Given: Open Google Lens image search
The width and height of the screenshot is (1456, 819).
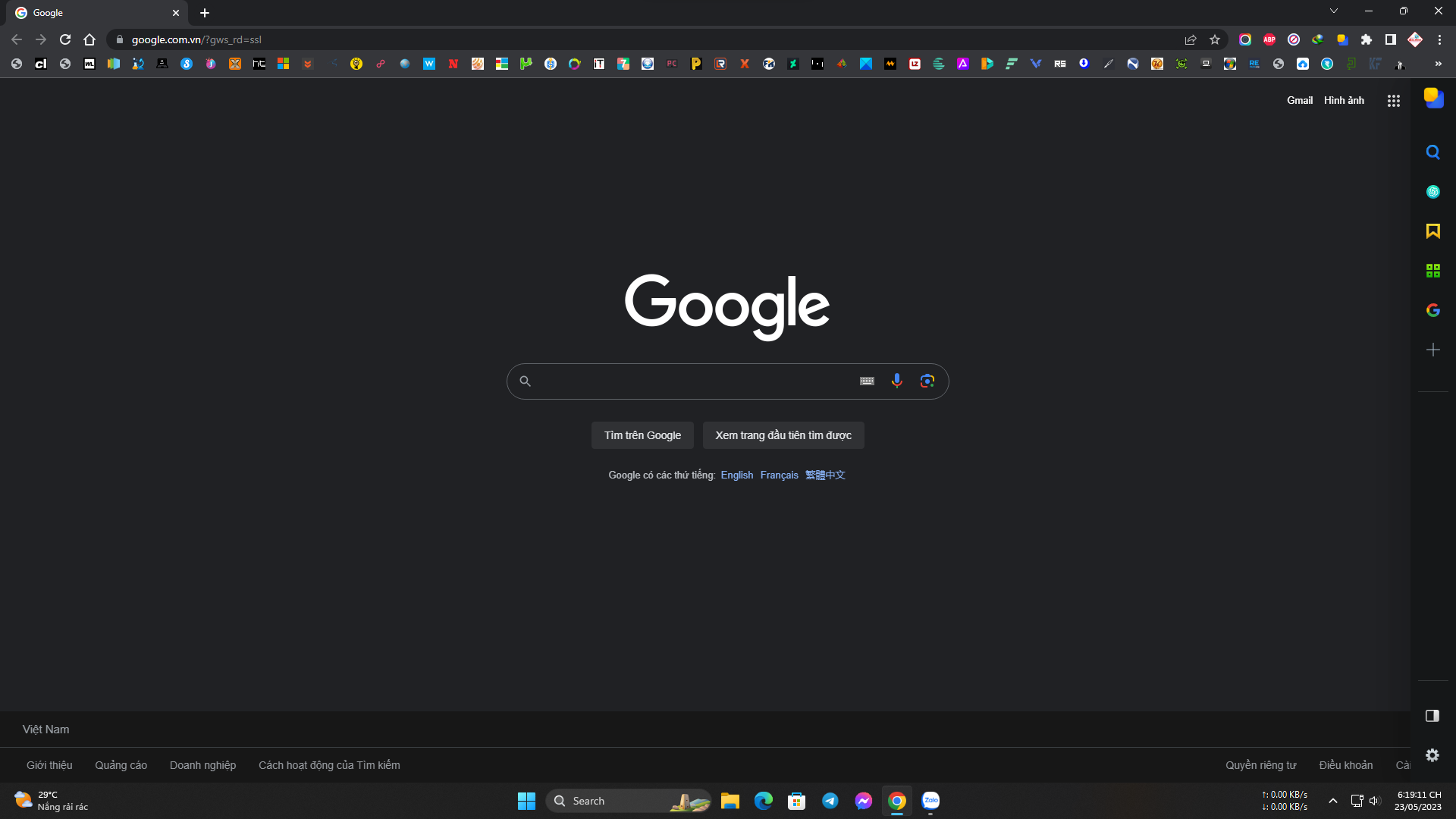Looking at the screenshot, I should pos(927,381).
